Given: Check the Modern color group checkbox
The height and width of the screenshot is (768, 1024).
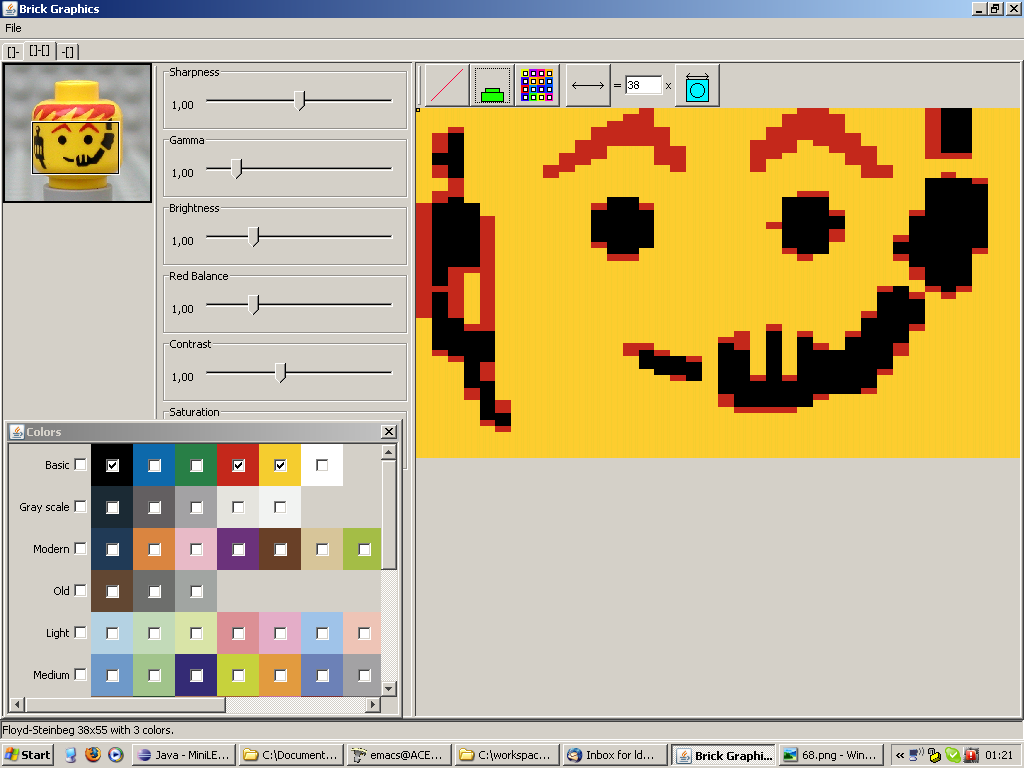Looking at the screenshot, I should pos(80,549).
